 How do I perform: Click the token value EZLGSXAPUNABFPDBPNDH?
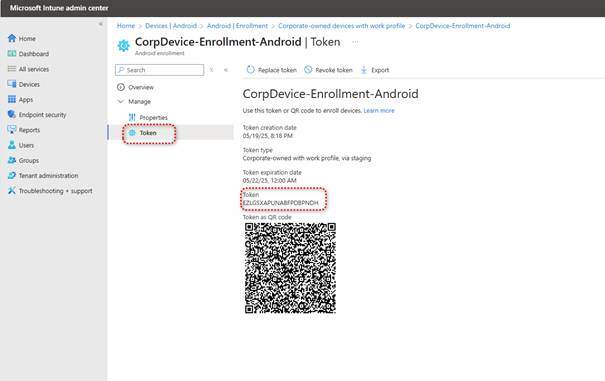[x=281, y=203]
